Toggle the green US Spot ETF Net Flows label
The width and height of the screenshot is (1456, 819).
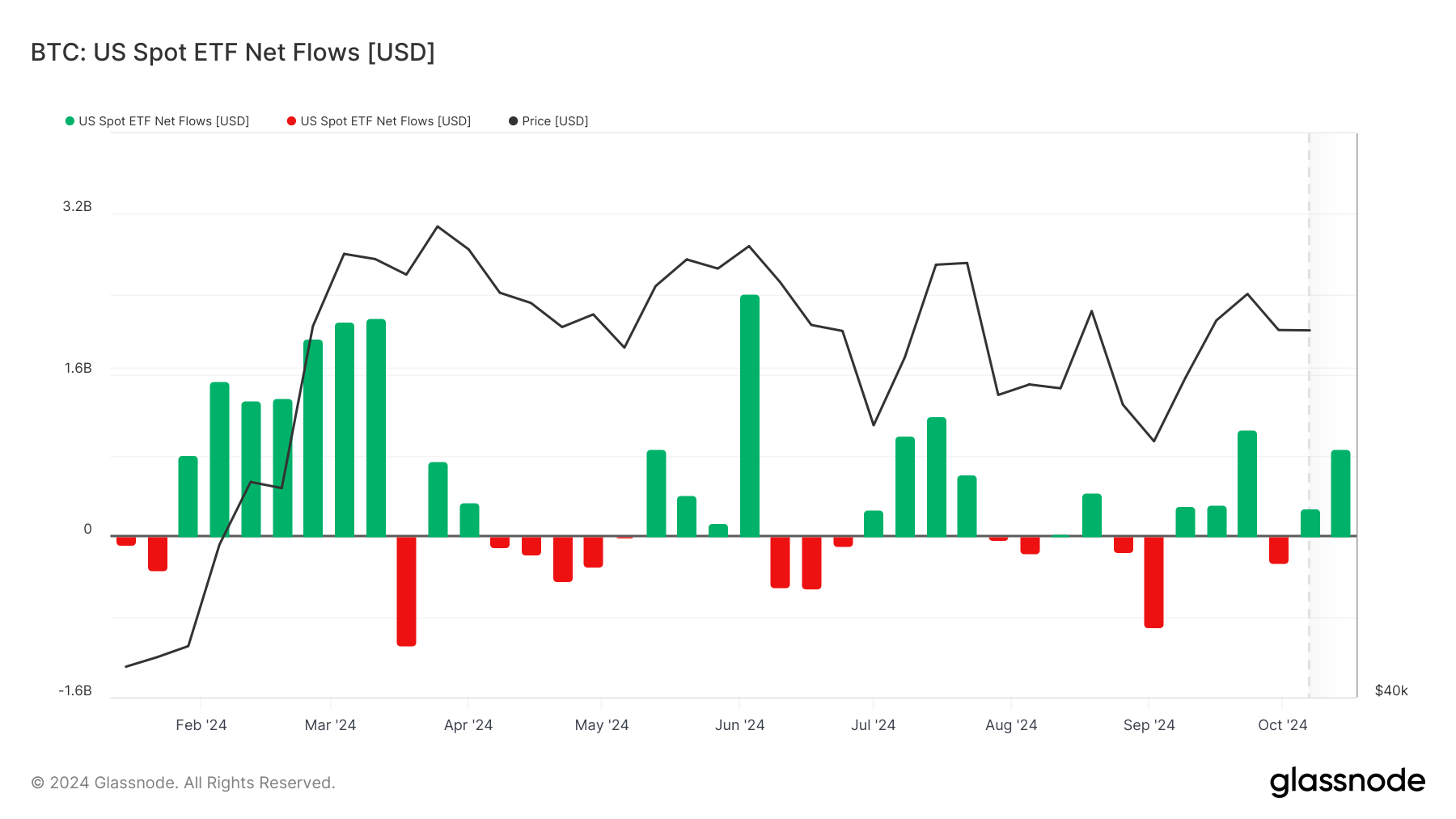point(163,121)
